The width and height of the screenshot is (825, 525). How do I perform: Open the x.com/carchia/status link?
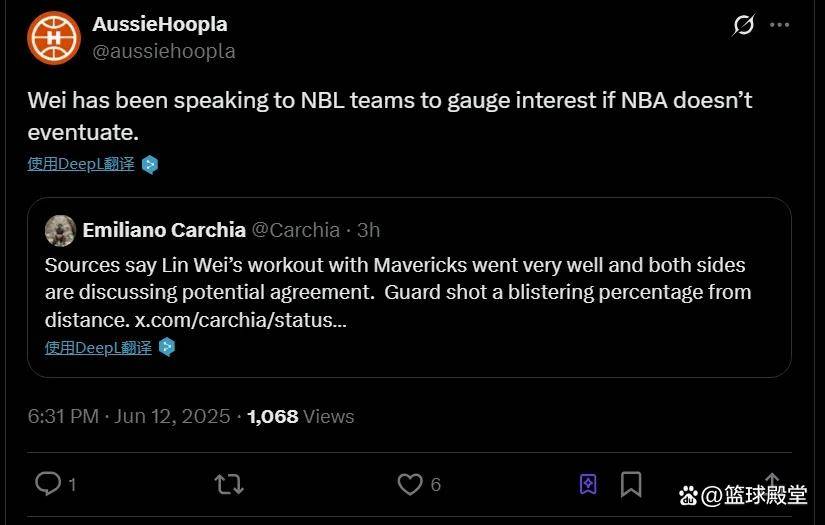(x=241, y=320)
